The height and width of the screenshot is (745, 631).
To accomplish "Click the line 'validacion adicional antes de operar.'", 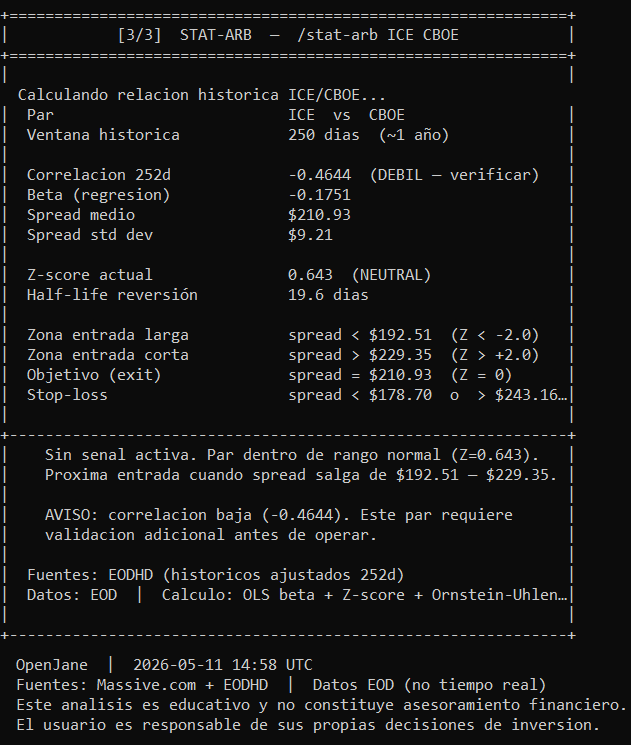I will pyautogui.click(x=210, y=535).
